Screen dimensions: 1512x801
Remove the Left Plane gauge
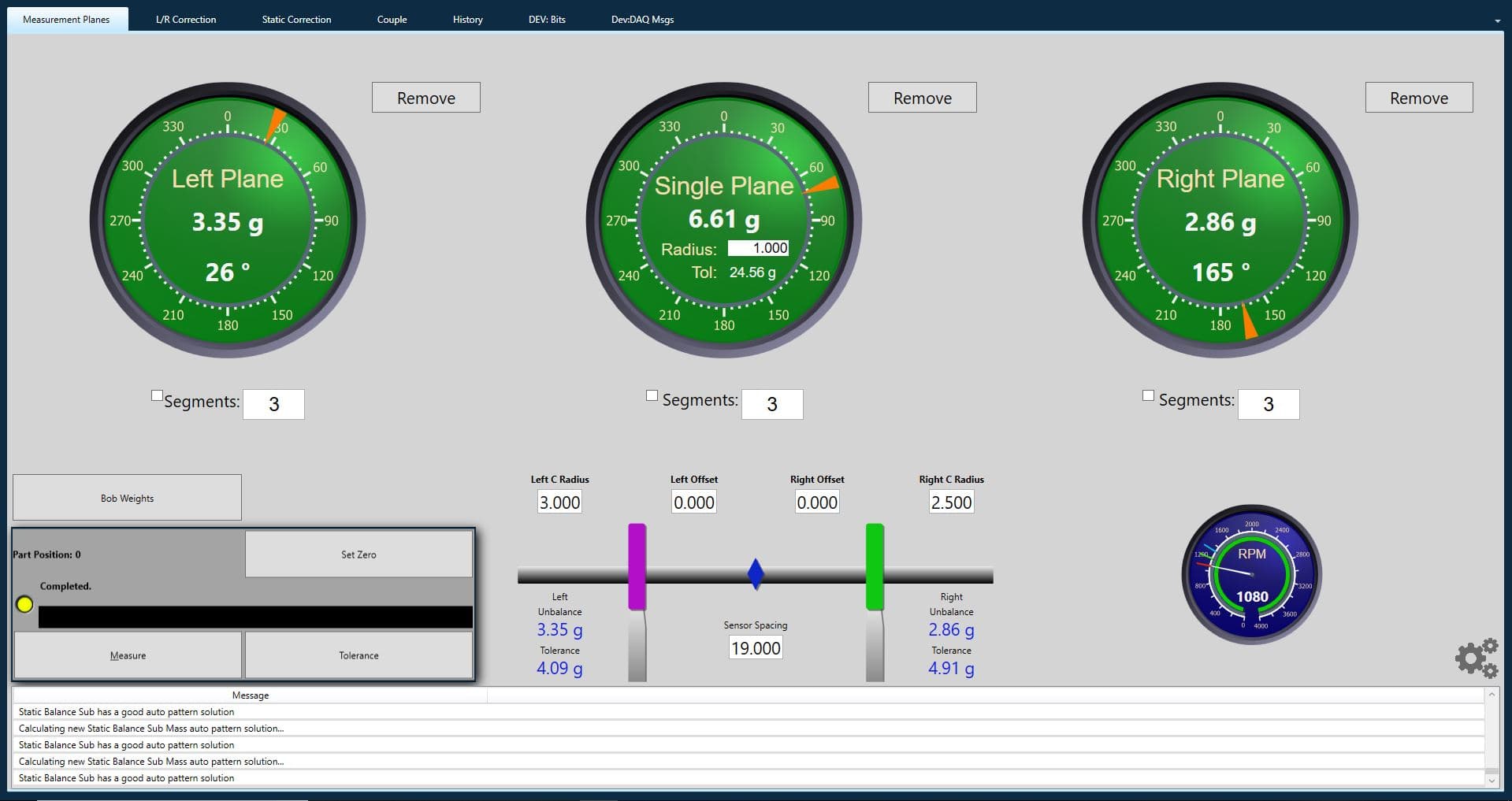[425, 97]
